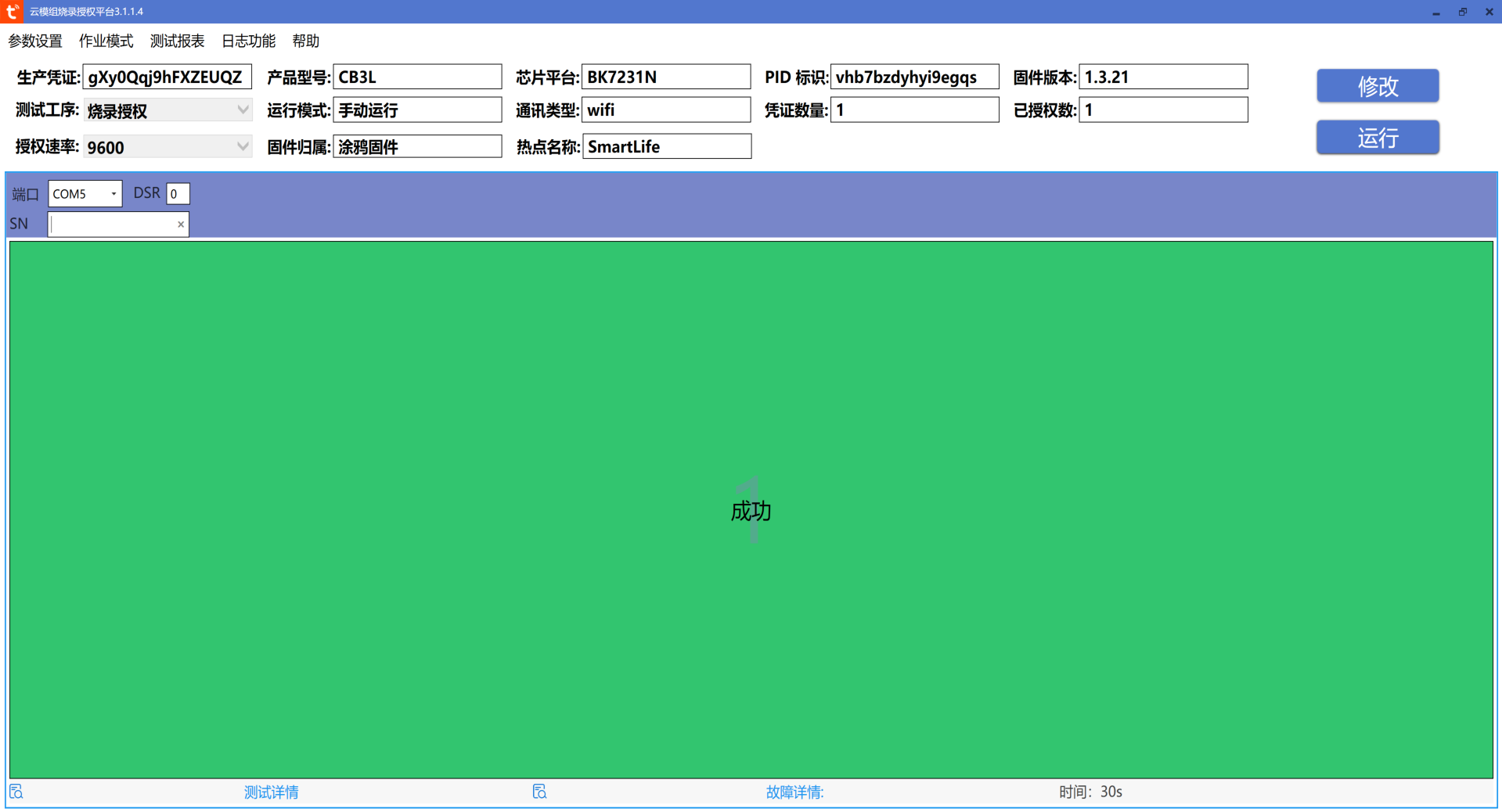Expand the 测试工序 dropdown
This screenshot has height=812, width=1502.
point(167,110)
